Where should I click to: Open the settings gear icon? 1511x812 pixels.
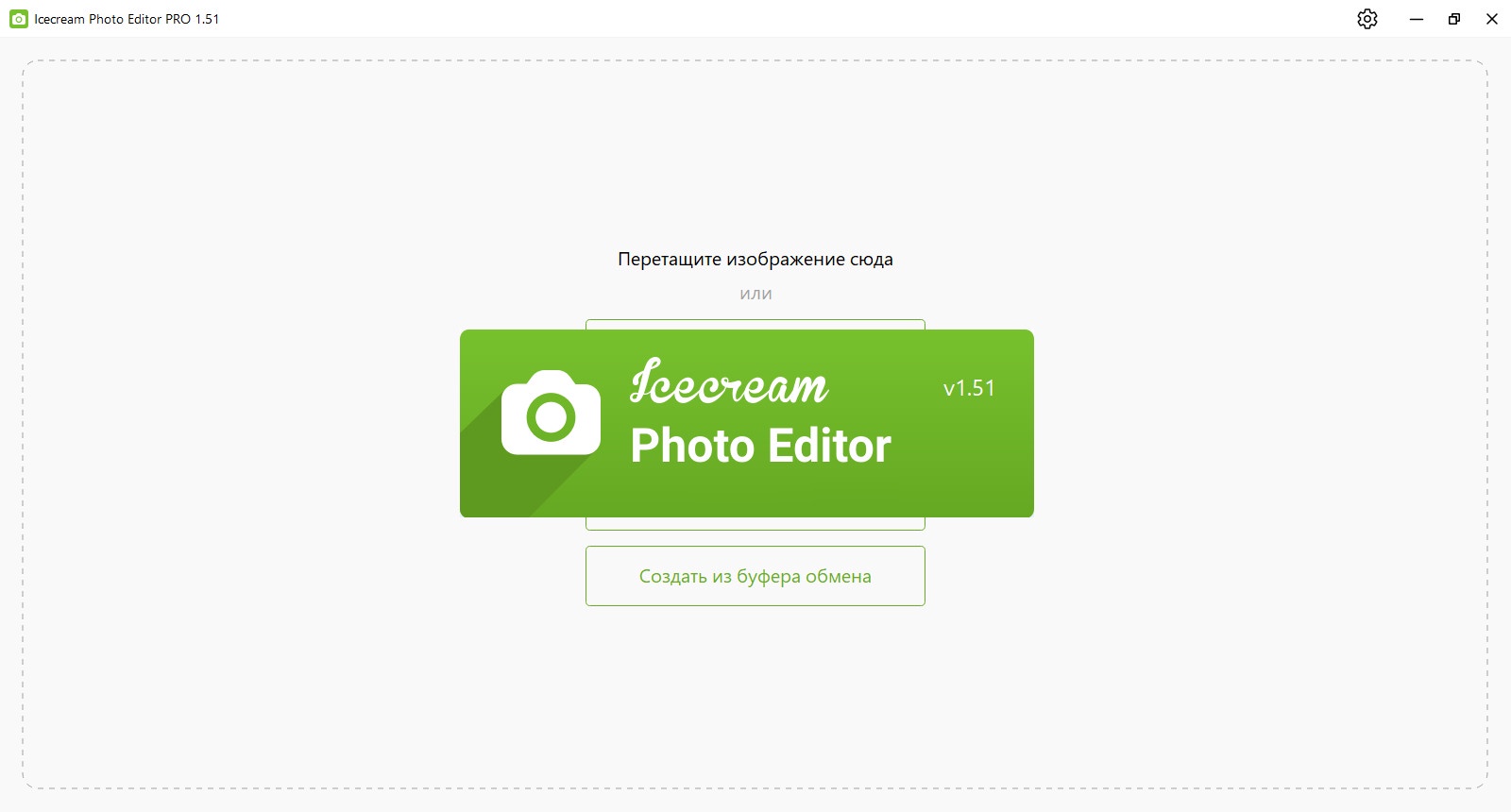[1367, 19]
